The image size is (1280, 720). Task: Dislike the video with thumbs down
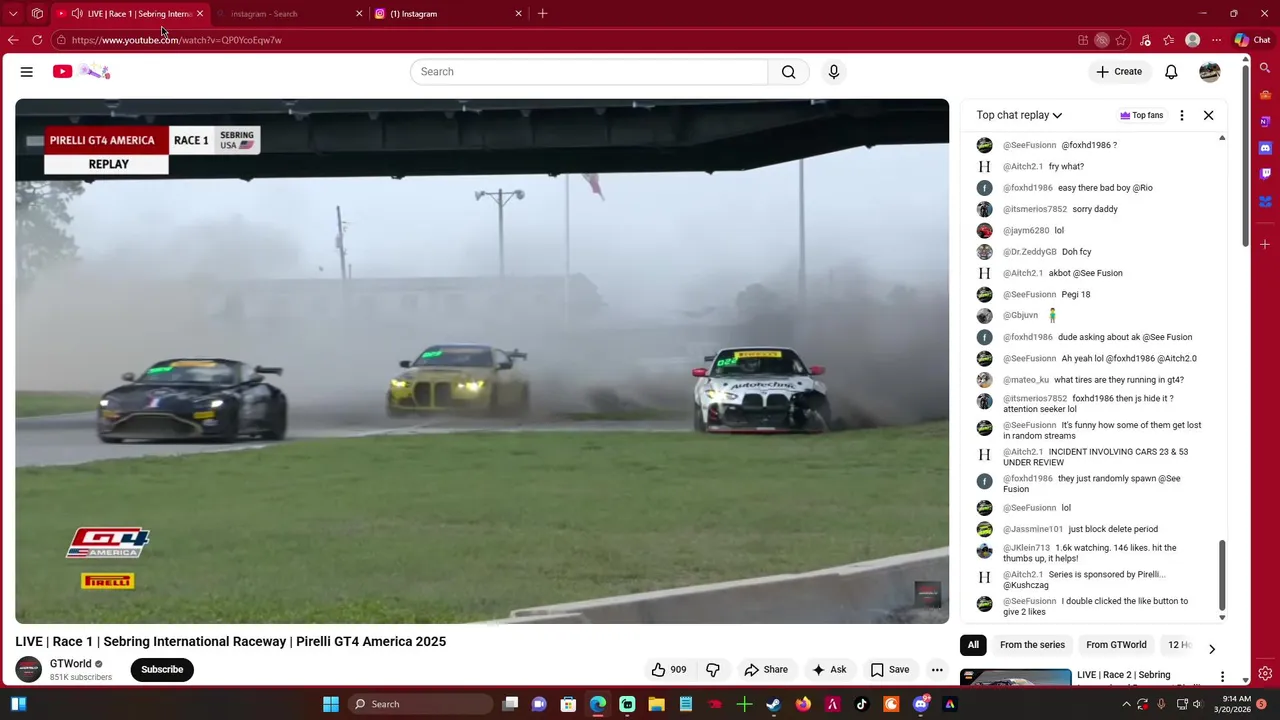pos(713,670)
